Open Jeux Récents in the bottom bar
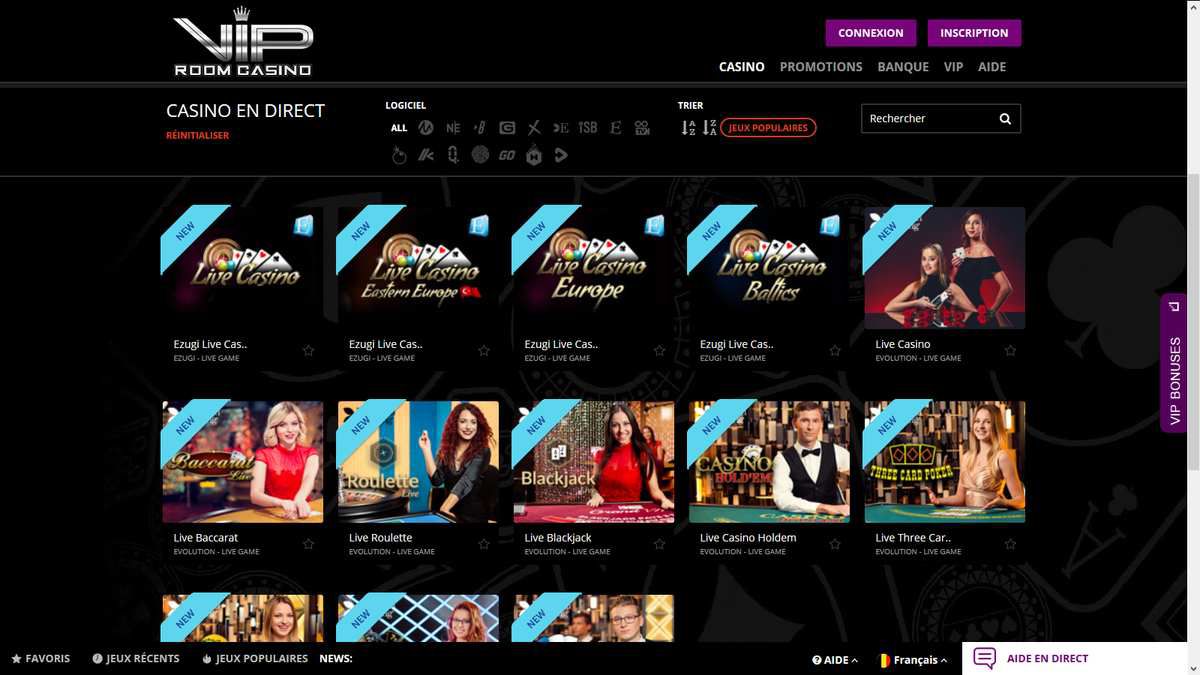This screenshot has height=675, width=1200. click(136, 659)
